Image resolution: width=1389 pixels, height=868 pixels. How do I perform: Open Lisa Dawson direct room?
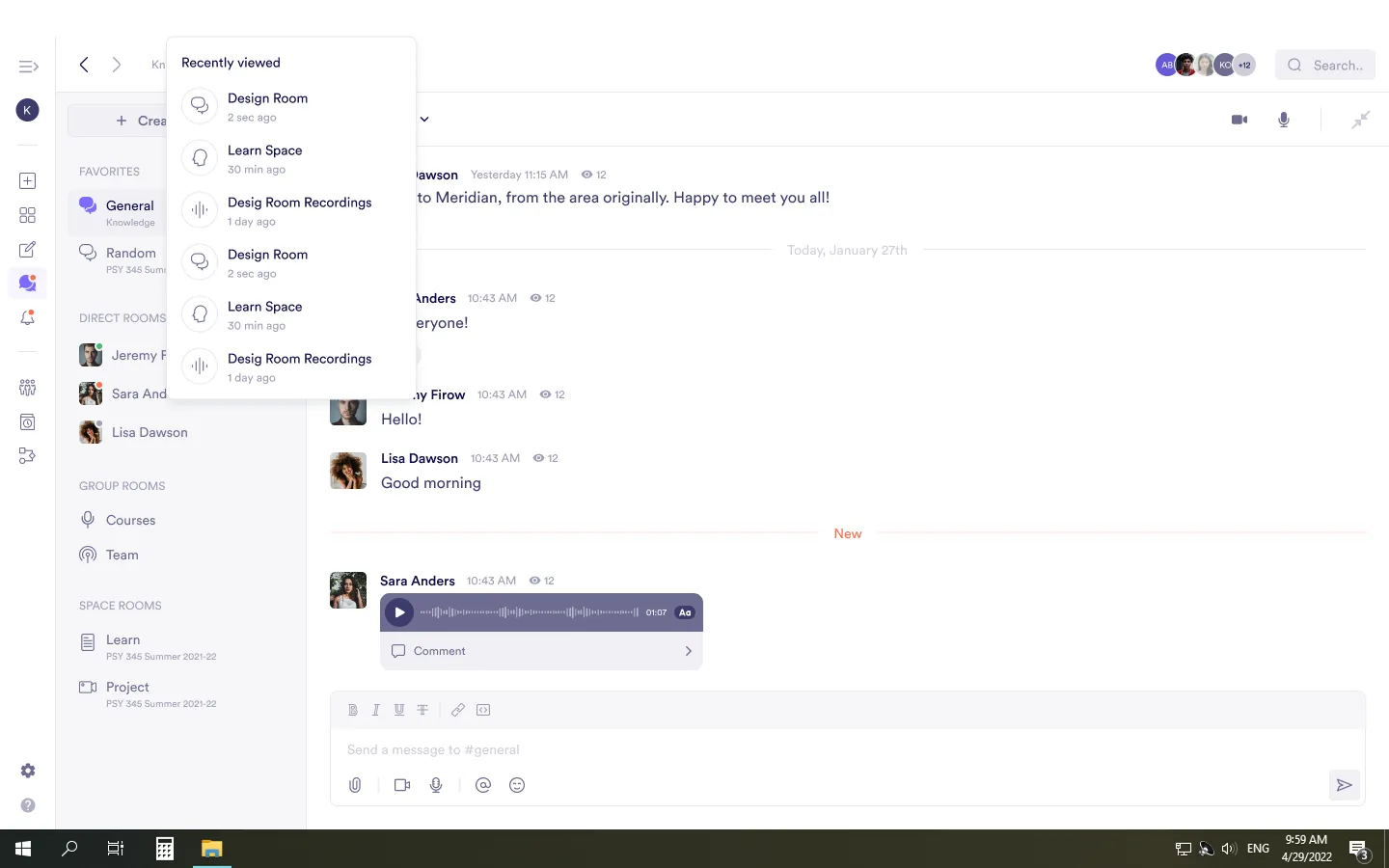pos(149,432)
